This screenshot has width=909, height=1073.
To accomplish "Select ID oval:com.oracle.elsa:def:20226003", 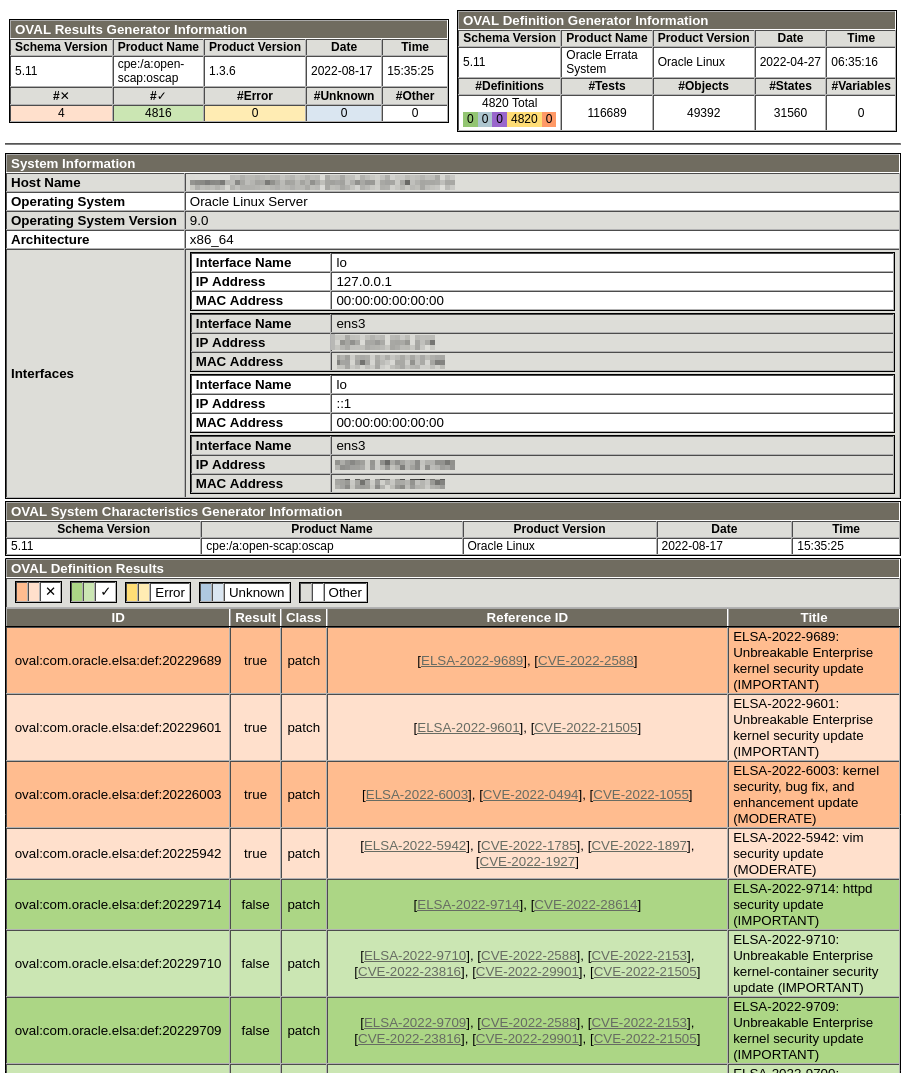I will point(118,795).
